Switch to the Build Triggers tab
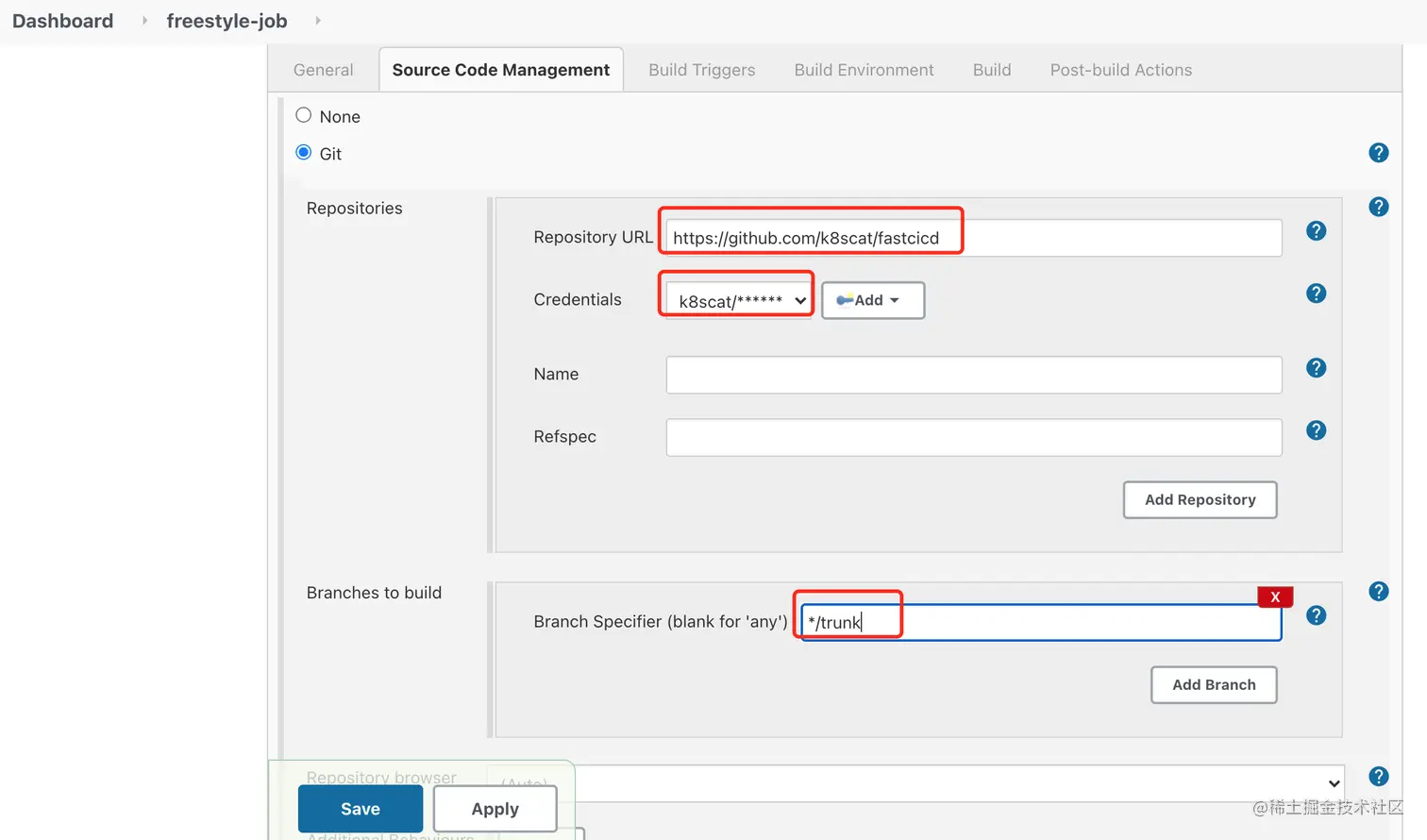Image resolution: width=1427 pixels, height=840 pixels. point(701,70)
